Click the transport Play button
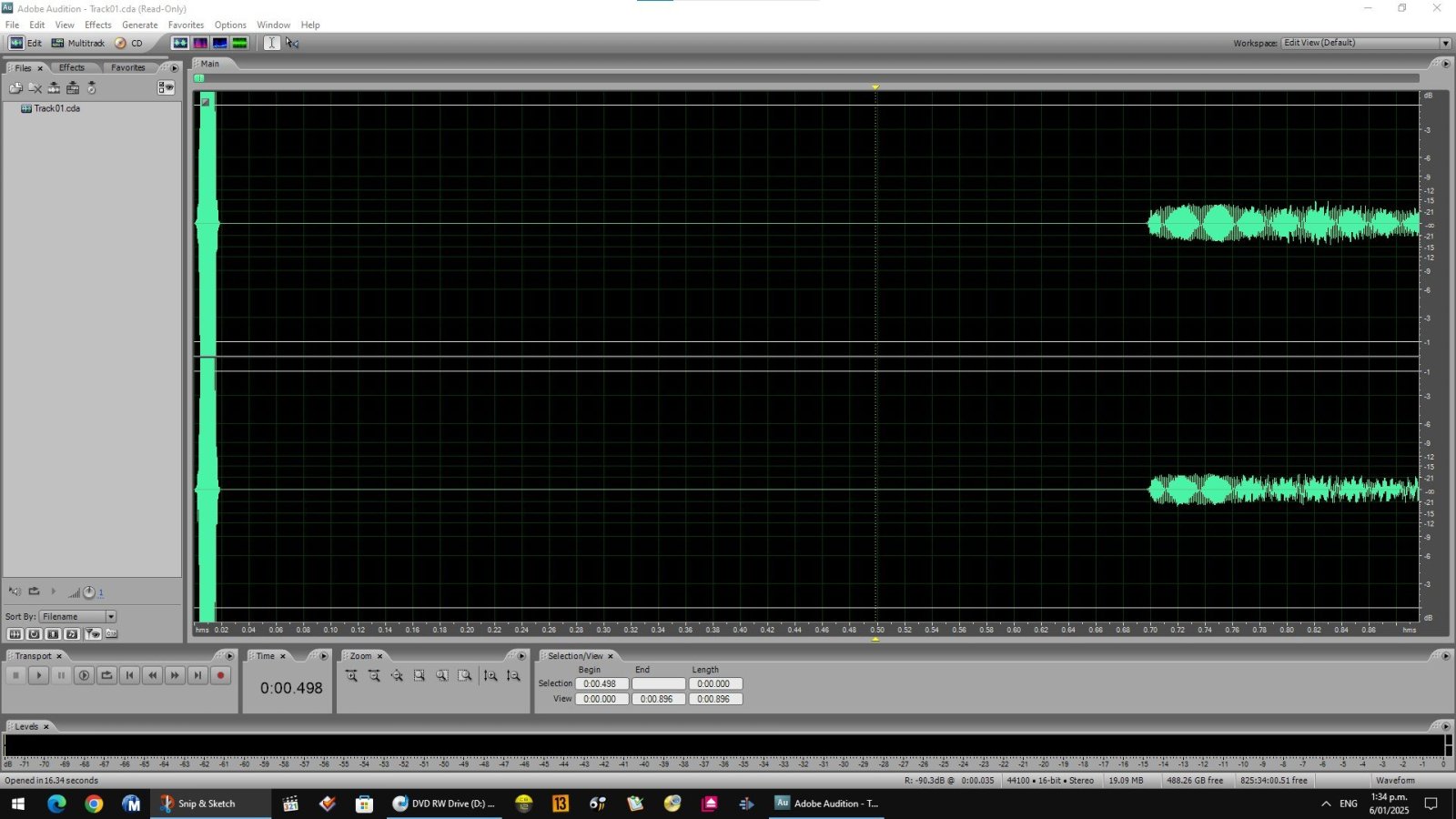The image size is (1456, 819). pos(38,675)
